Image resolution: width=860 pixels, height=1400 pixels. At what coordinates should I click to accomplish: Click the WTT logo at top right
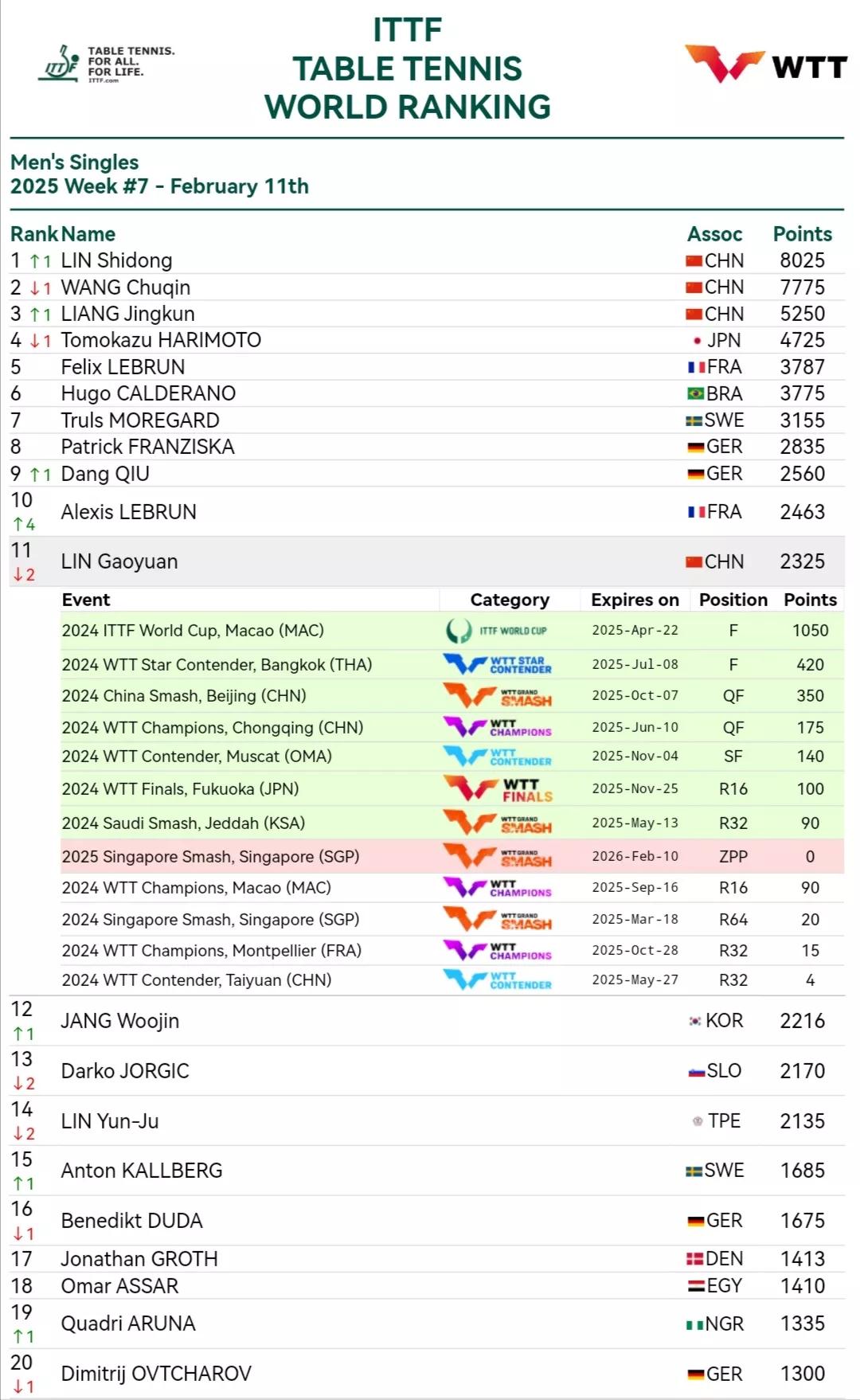coord(766,65)
